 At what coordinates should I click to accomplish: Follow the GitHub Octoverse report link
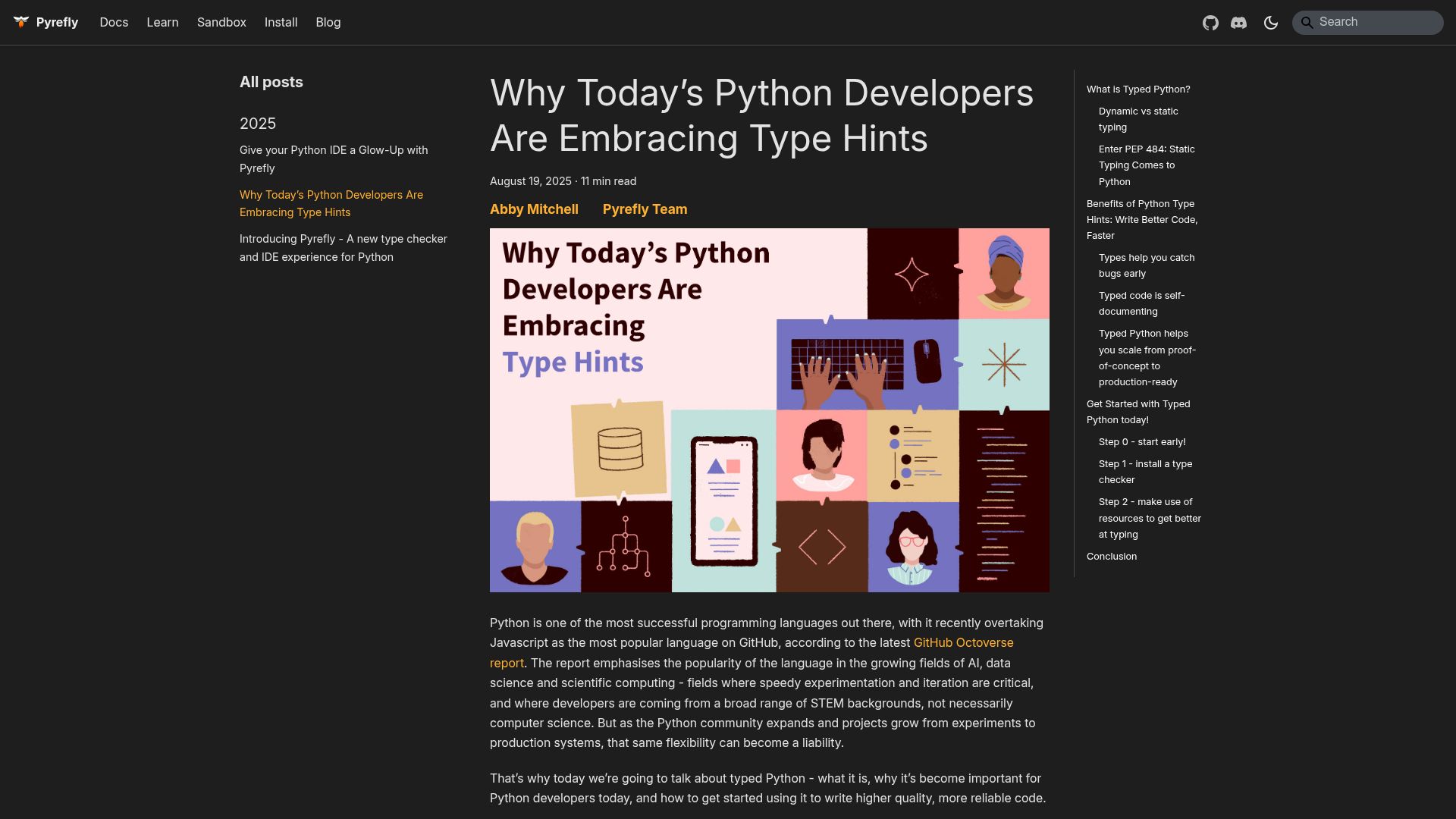tap(963, 643)
